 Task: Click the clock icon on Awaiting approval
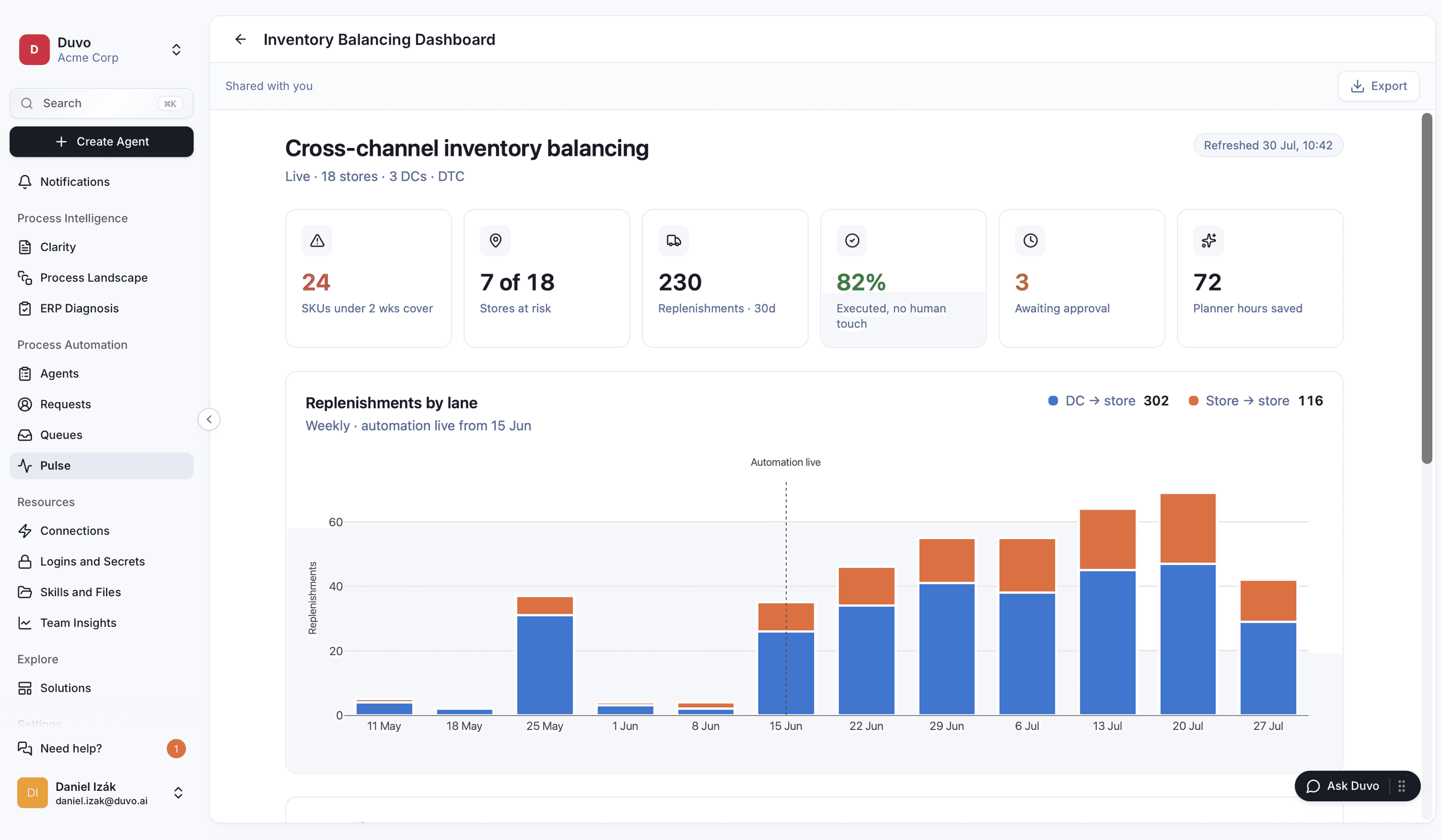1030,241
